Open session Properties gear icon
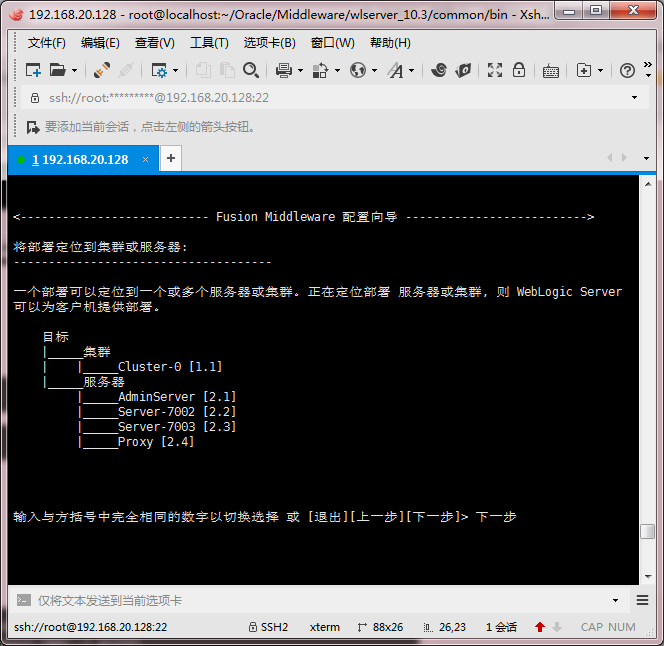Screen dimensions: 664x646 (x=159, y=70)
